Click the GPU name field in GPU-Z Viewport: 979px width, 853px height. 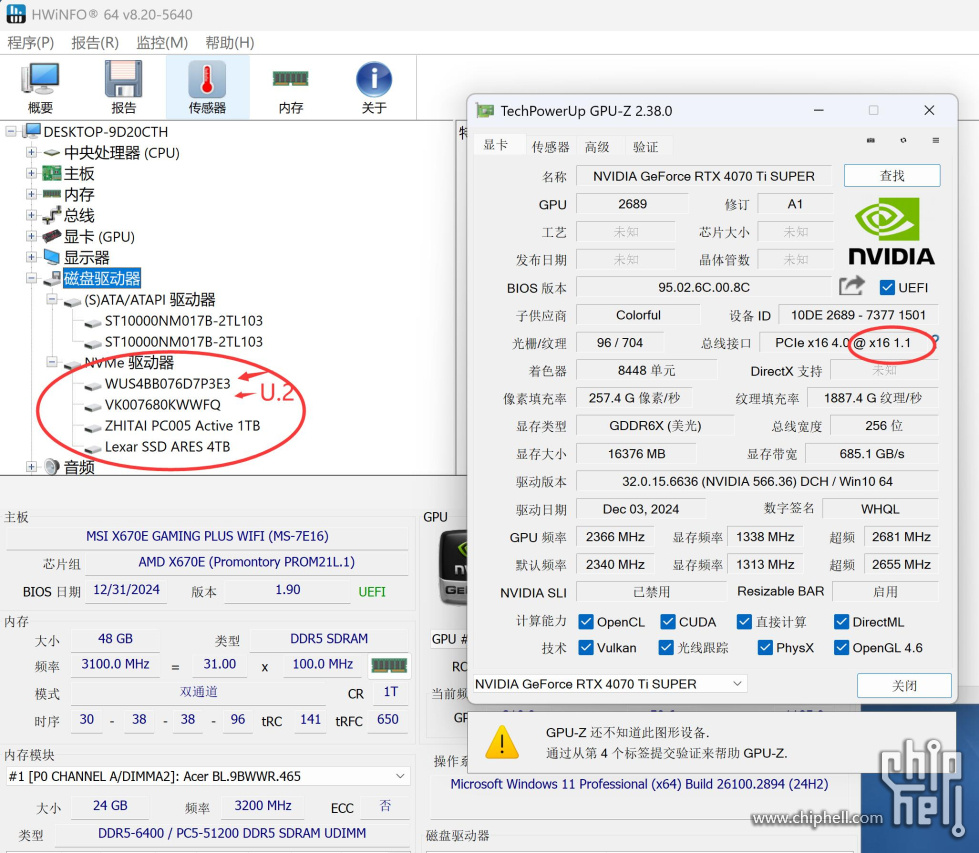click(704, 176)
